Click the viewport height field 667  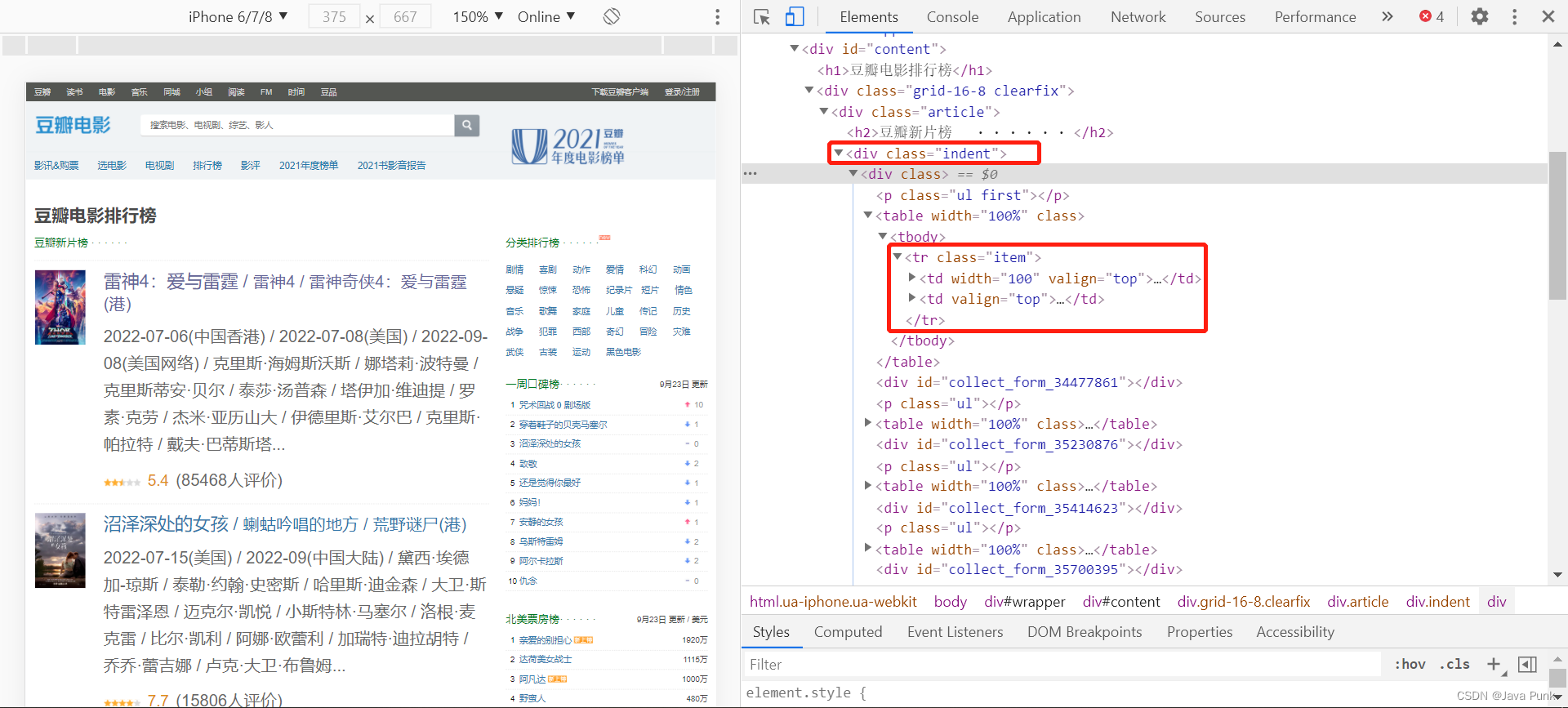pos(405,16)
